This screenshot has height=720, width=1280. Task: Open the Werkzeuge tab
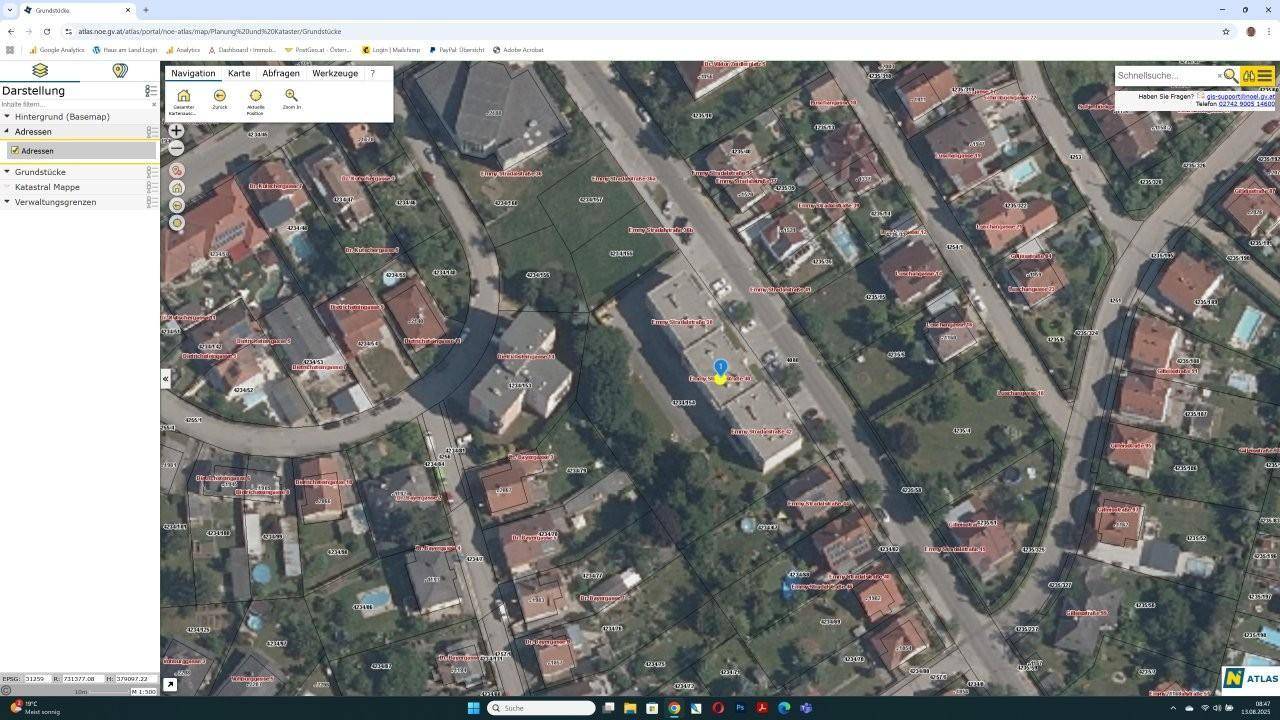pos(335,73)
